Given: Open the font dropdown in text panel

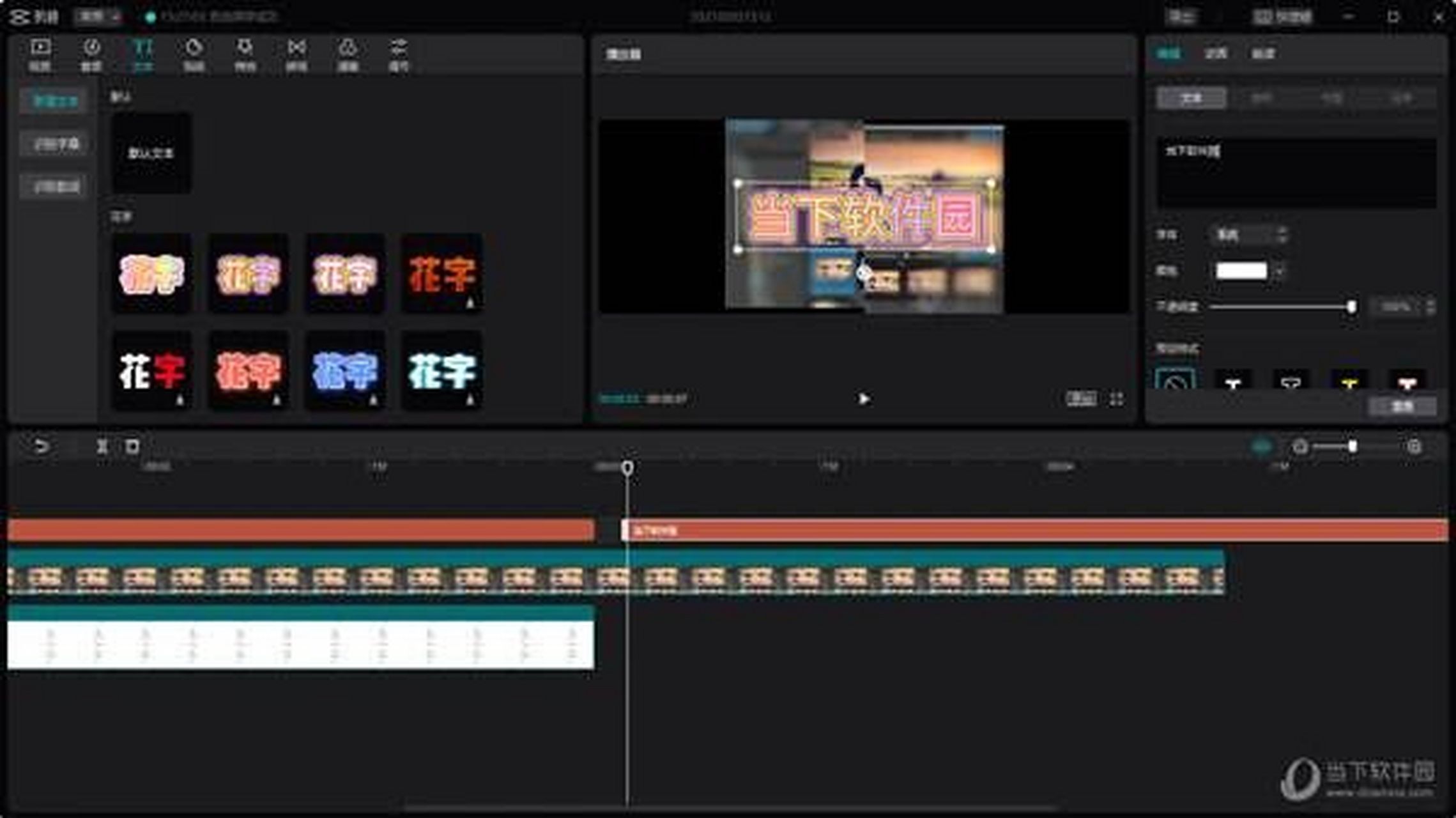Looking at the screenshot, I should click(x=1248, y=235).
